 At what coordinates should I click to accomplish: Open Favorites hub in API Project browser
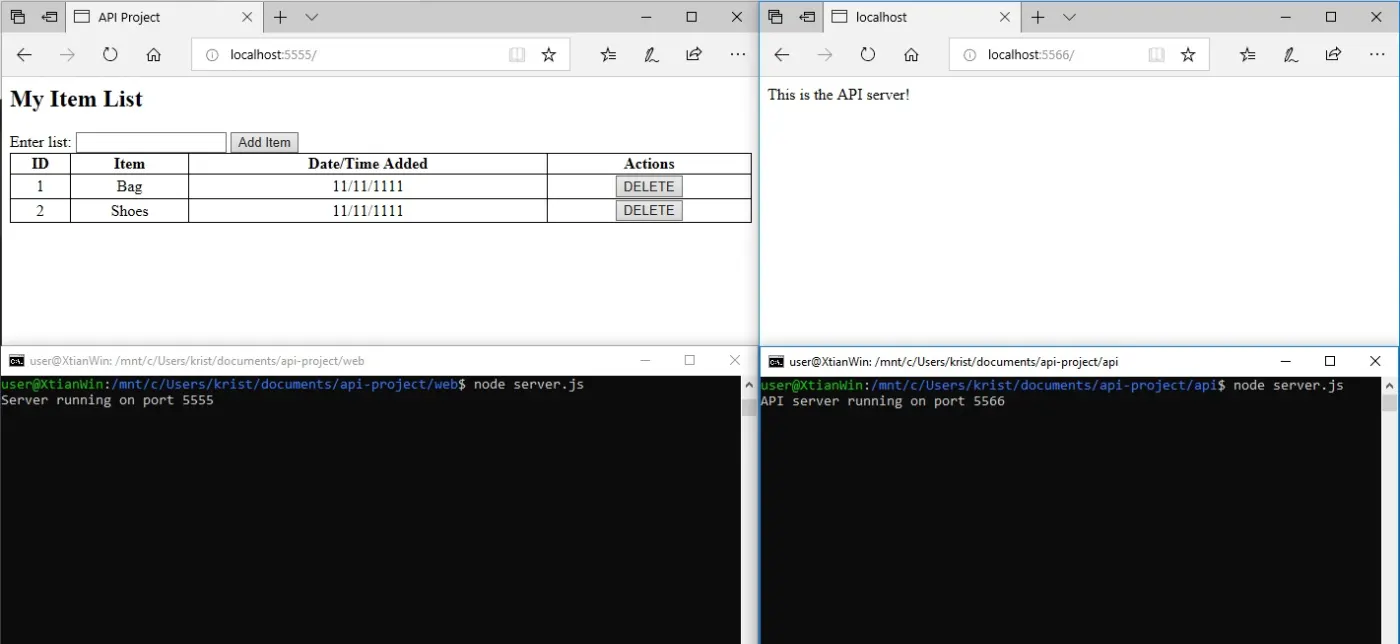[608, 55]
